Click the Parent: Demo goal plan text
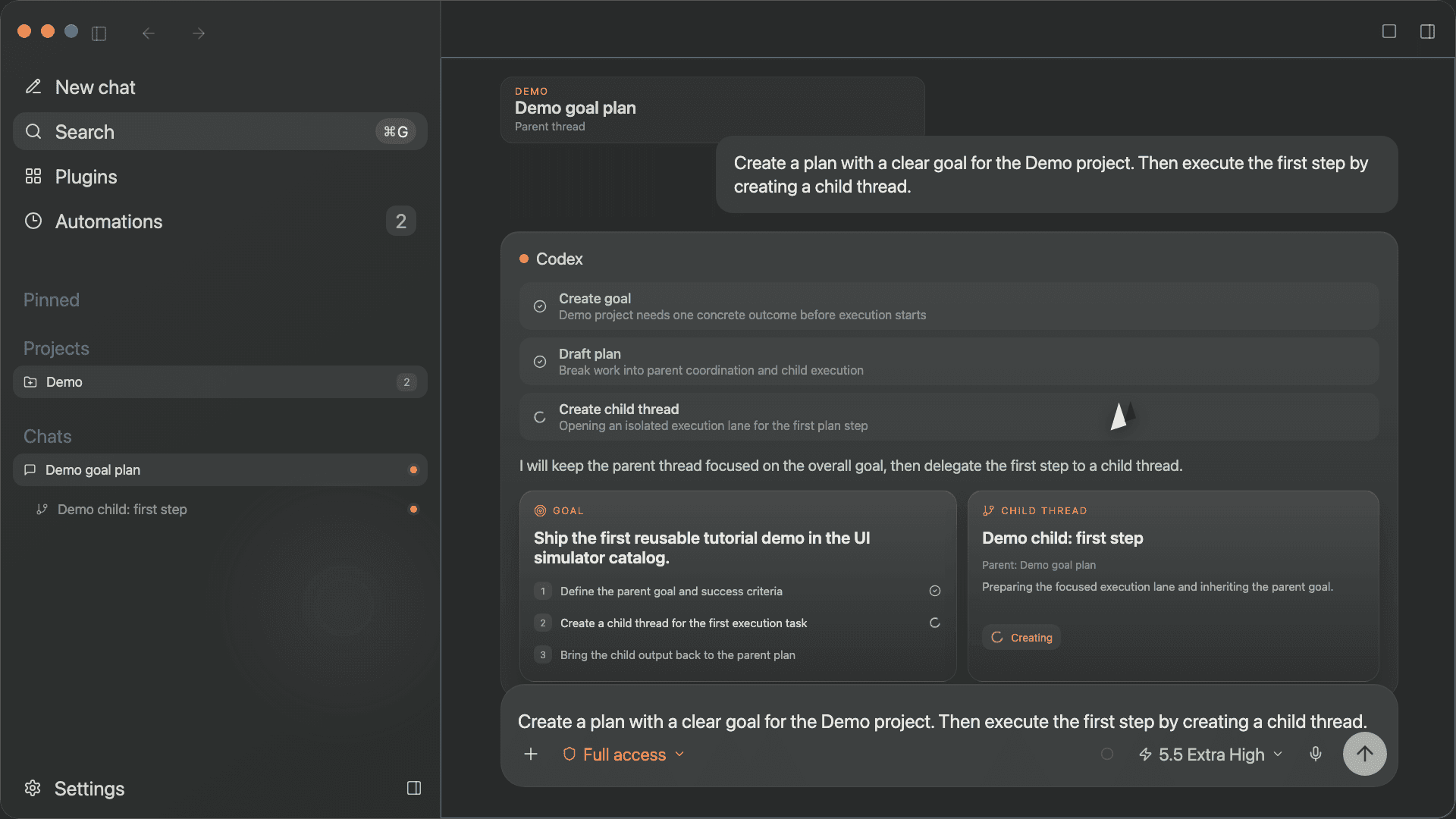This screenshot has width=1456, height=819. [x=1039, y=566]
